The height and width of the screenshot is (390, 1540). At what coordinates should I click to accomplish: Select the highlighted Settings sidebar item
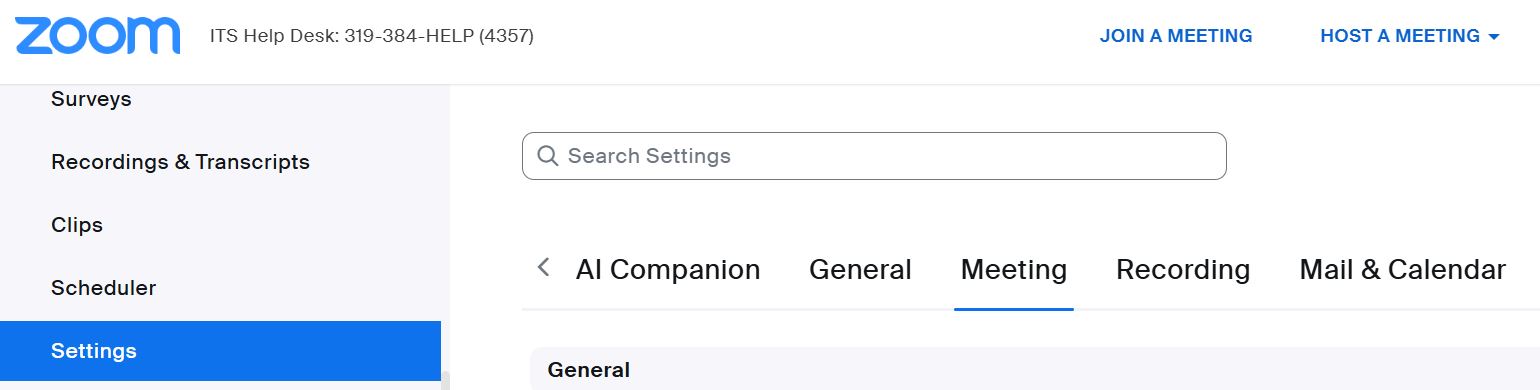point(220,351)
